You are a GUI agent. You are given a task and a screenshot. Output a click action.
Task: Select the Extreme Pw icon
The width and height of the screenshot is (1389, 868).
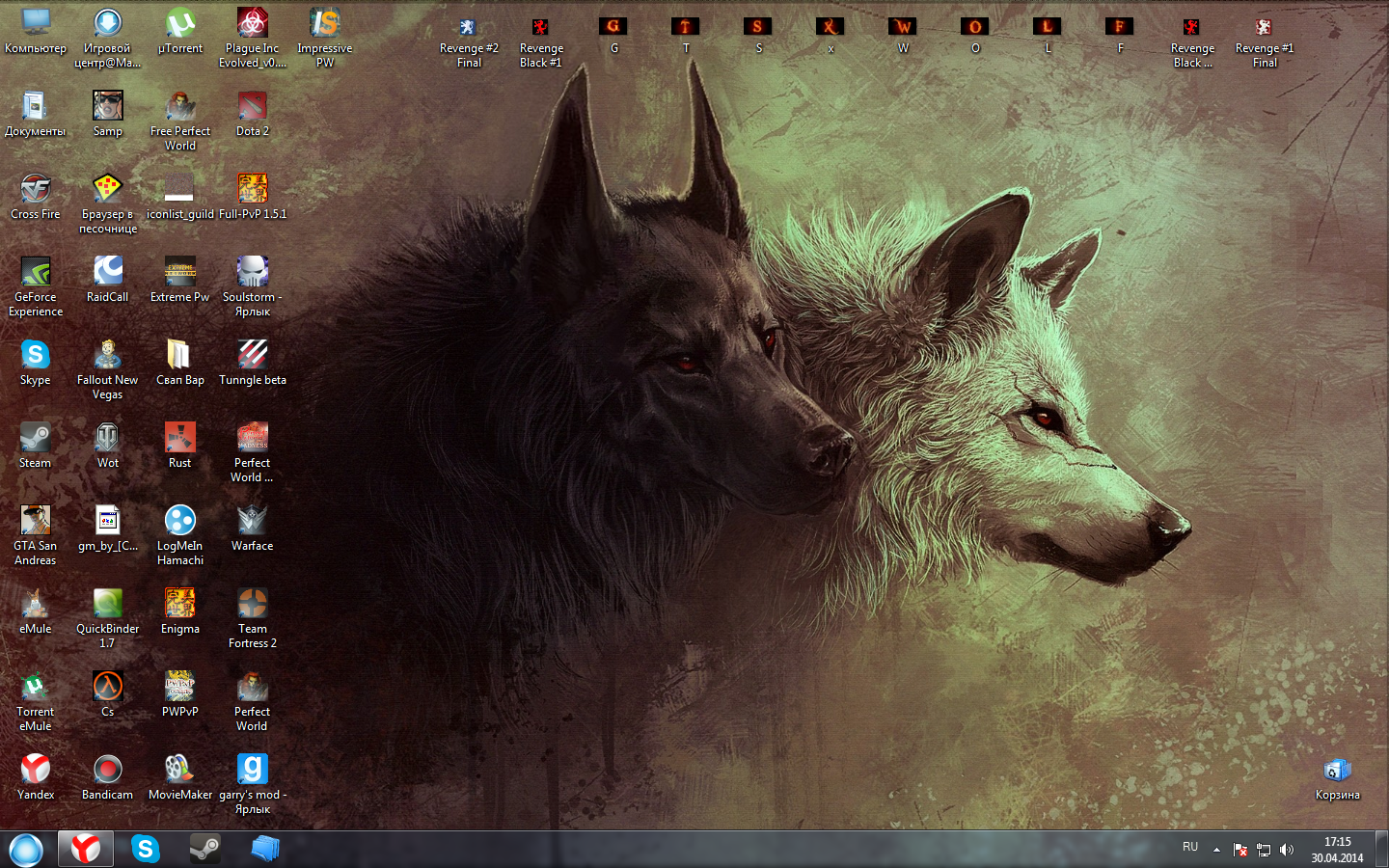180,280
